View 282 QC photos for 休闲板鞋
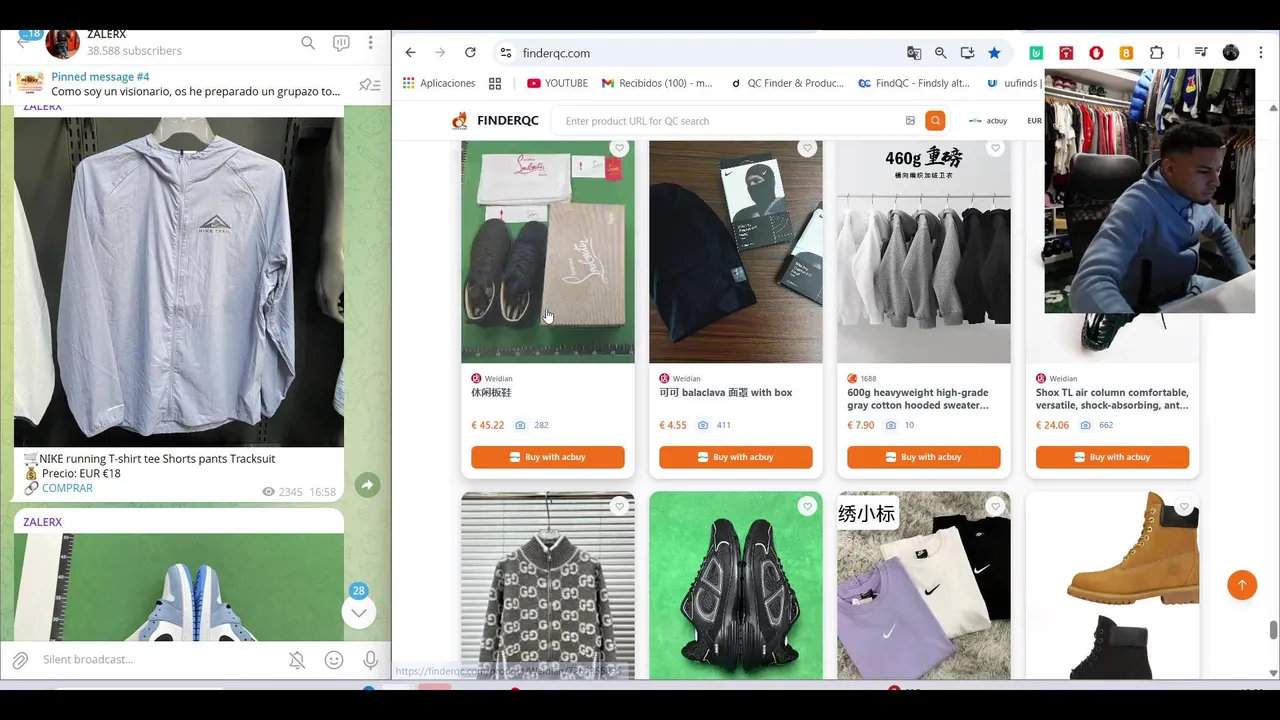 tap(532, 425)
